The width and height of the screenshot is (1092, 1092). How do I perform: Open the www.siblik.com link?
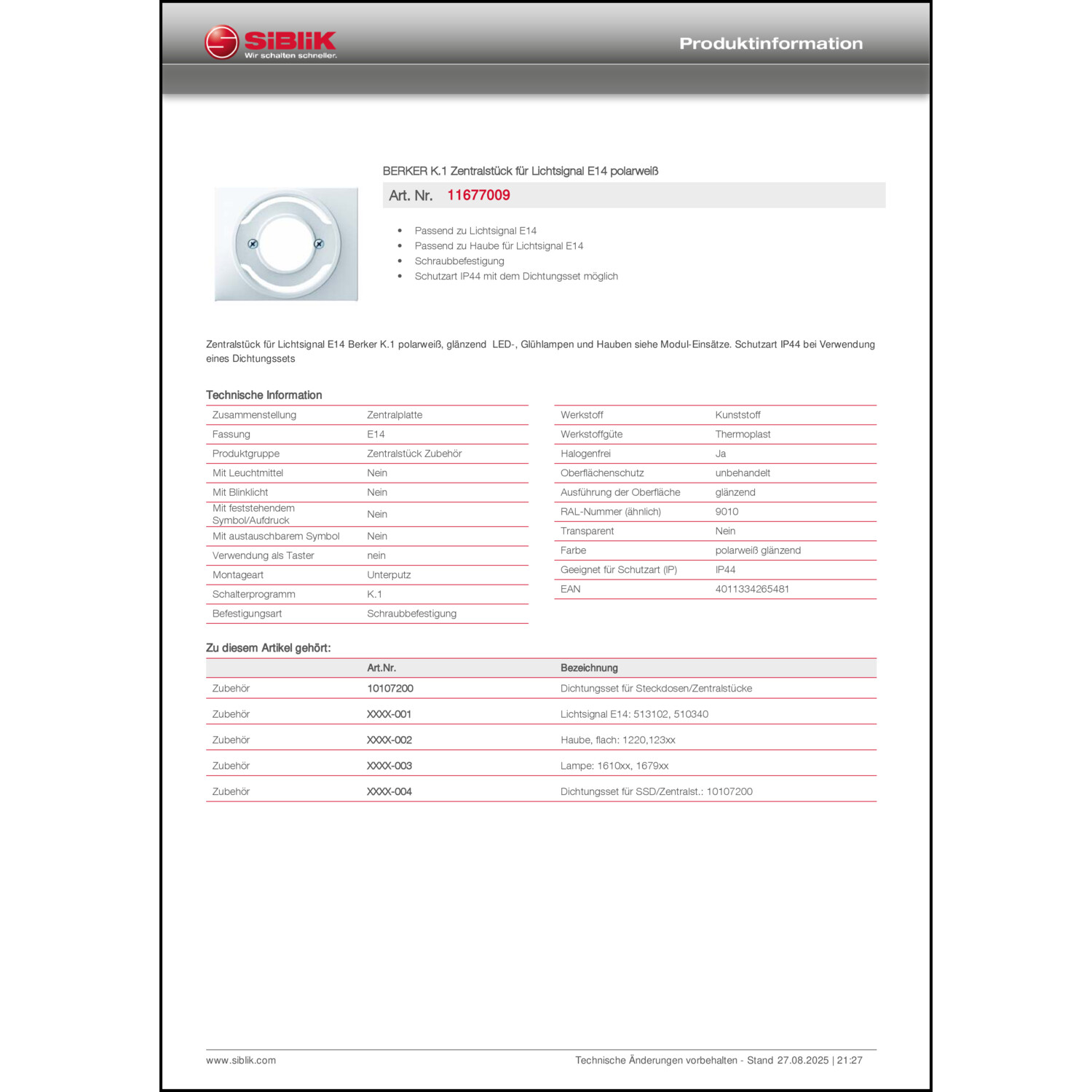pos(241,1060)
